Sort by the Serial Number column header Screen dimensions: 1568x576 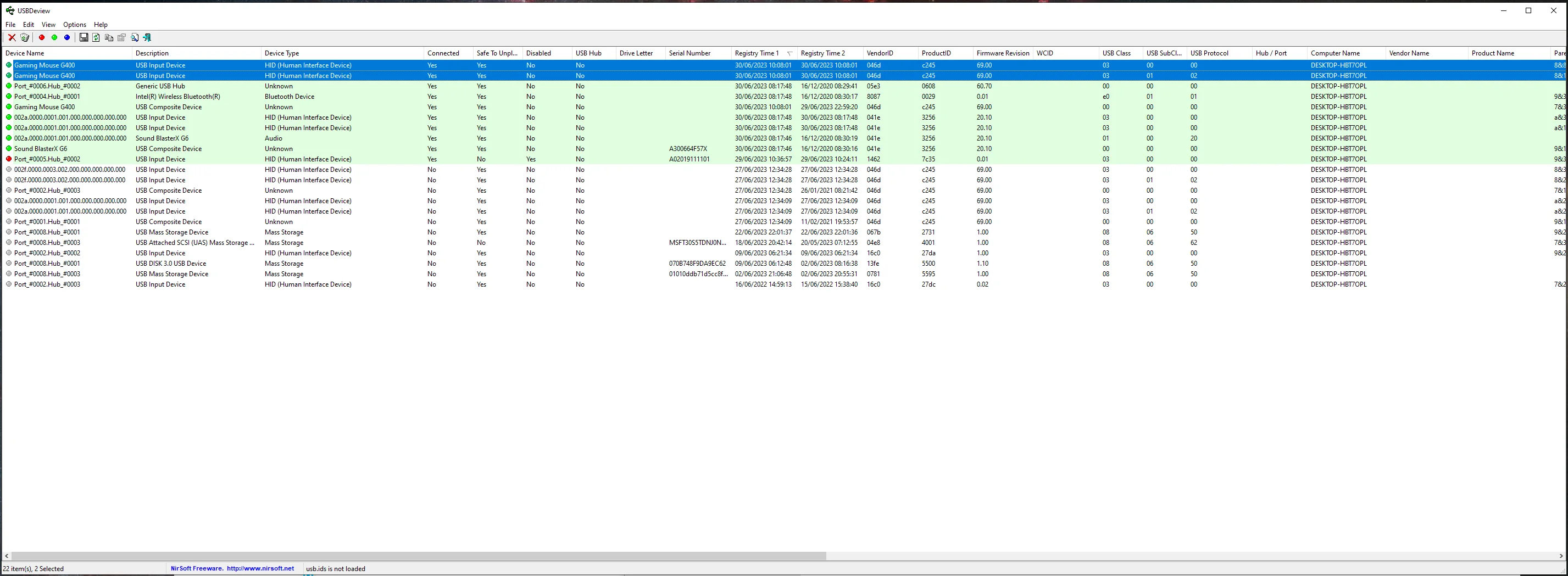698,53
